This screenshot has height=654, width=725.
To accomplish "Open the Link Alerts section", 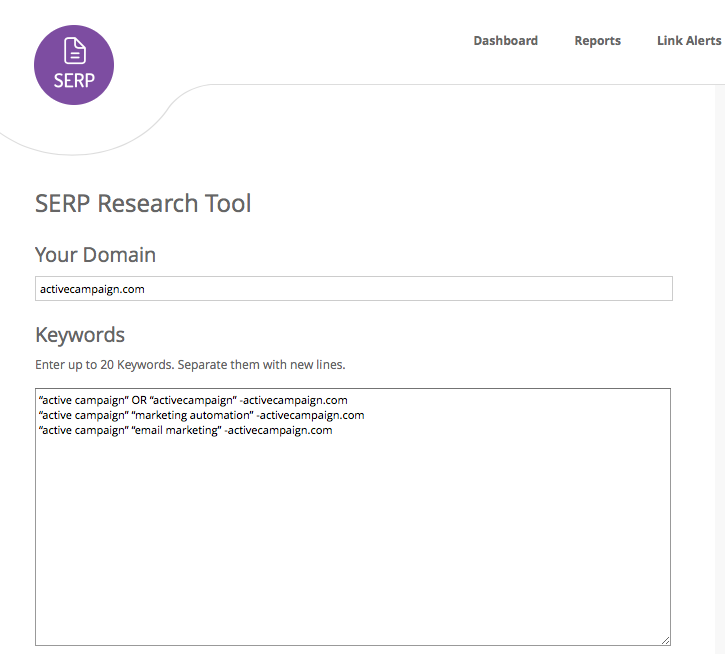I will pyautogui.click(x=689, y=41).
